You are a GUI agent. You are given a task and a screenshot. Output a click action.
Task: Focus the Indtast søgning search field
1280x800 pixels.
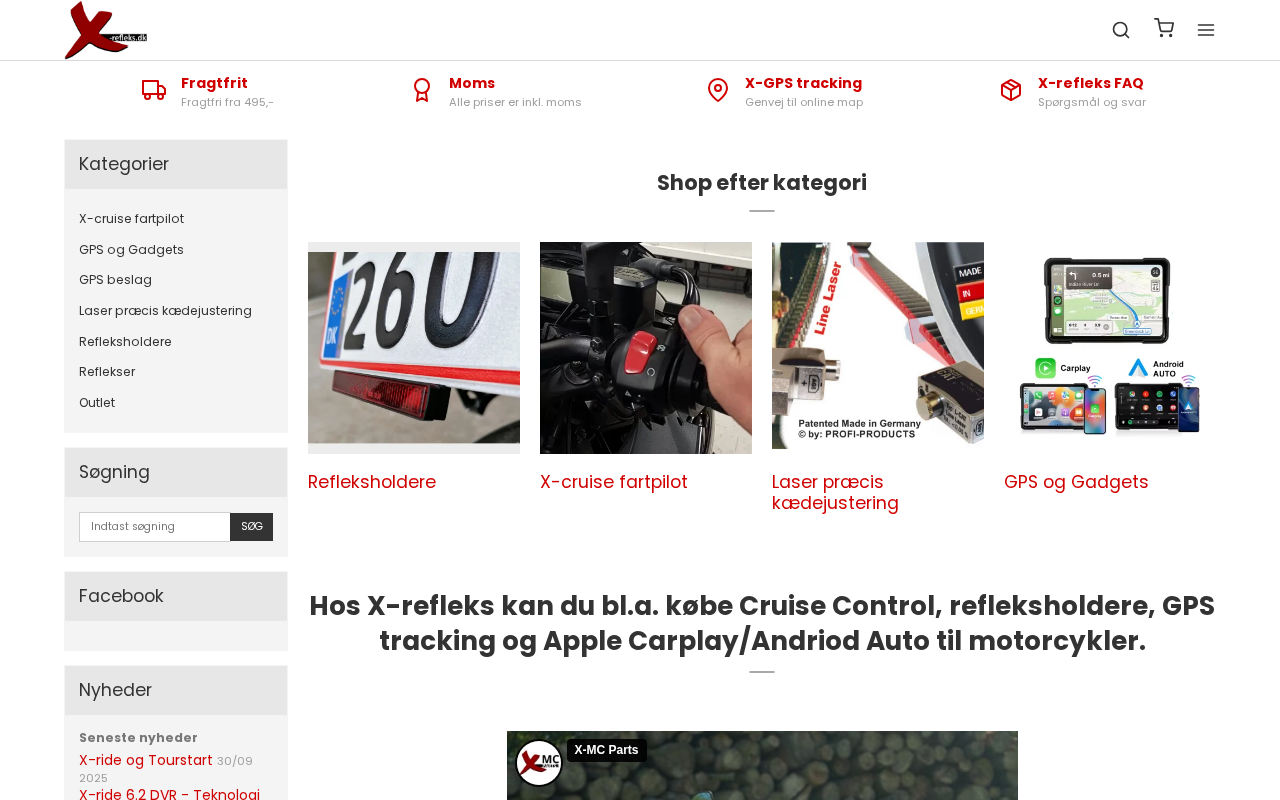(x=155, y=527)
